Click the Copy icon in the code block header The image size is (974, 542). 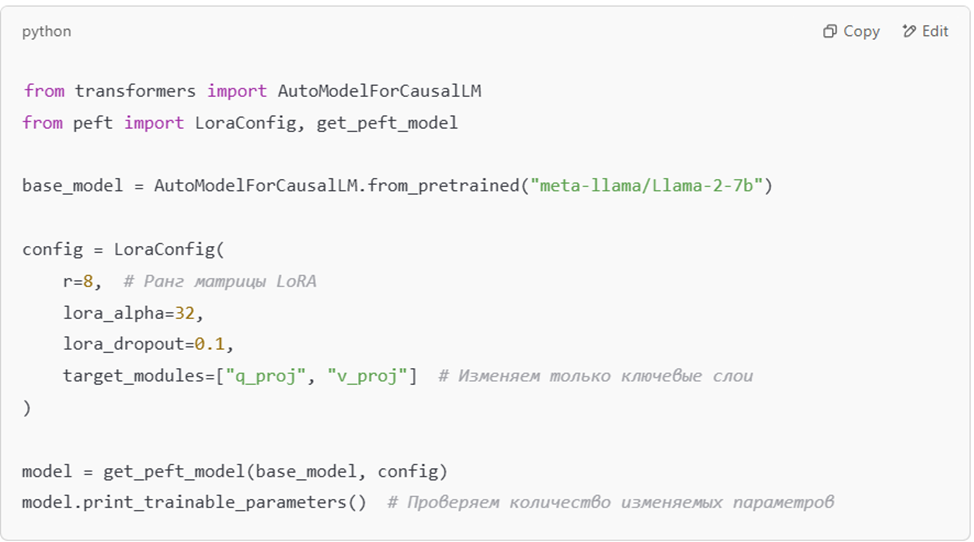click(x=829, y=31)
